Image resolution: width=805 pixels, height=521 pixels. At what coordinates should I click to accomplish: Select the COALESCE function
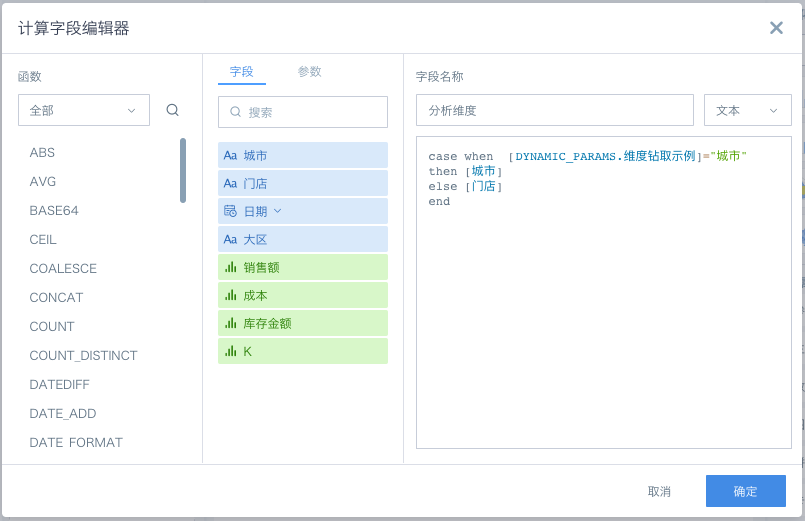tap(63, 268)
